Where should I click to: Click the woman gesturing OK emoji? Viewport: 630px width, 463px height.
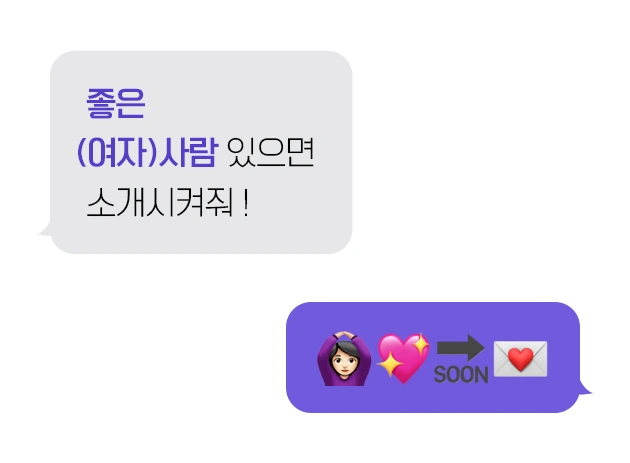344,359
